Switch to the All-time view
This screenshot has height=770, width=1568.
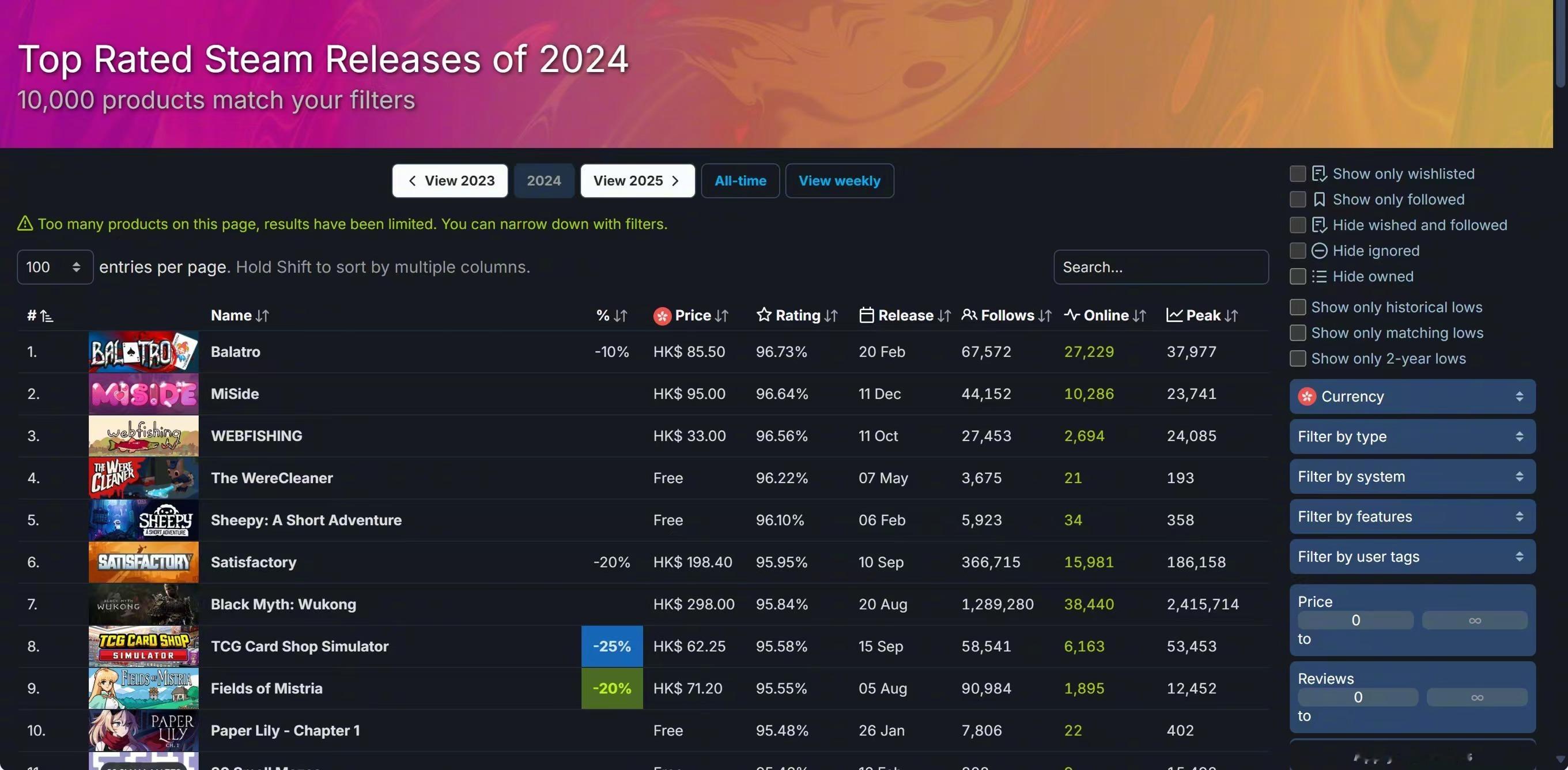tap(740, 181)
